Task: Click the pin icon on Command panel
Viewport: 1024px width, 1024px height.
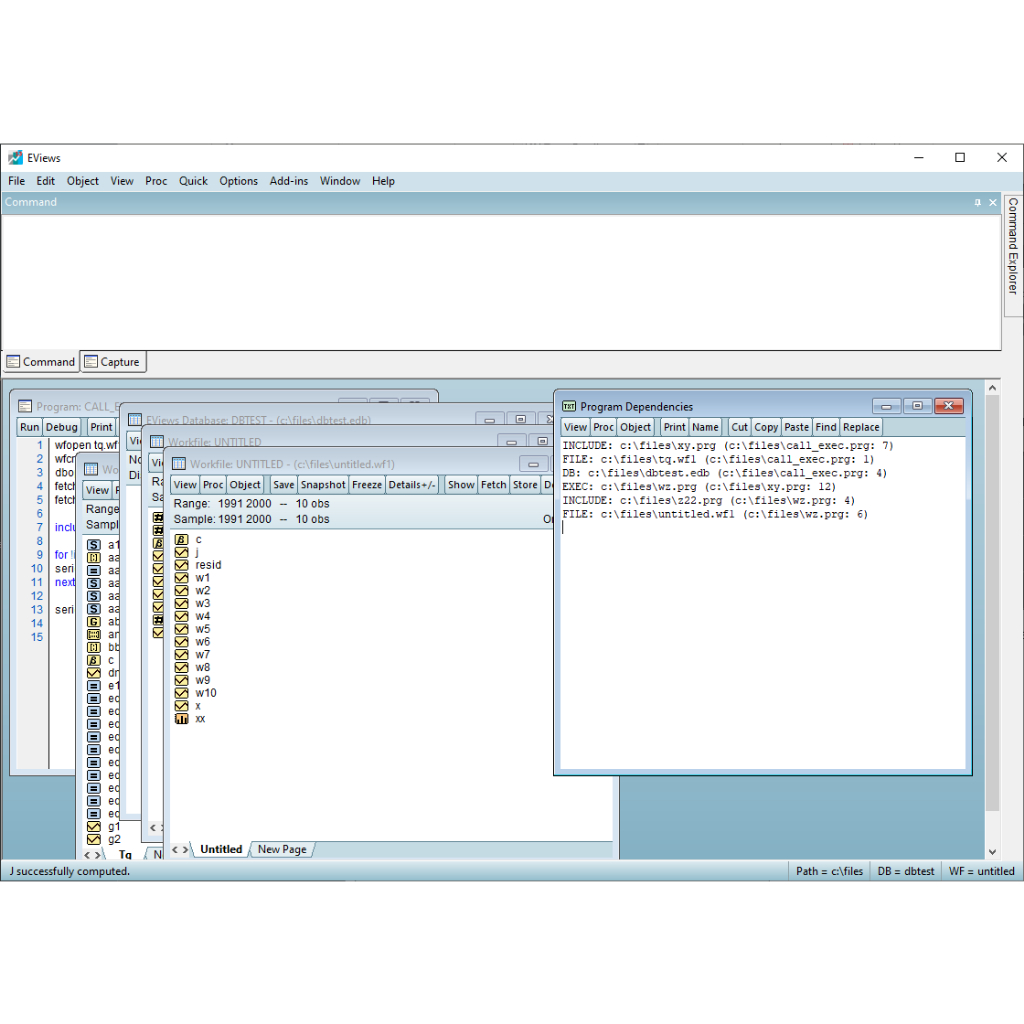Action: [x=977, y=202]
